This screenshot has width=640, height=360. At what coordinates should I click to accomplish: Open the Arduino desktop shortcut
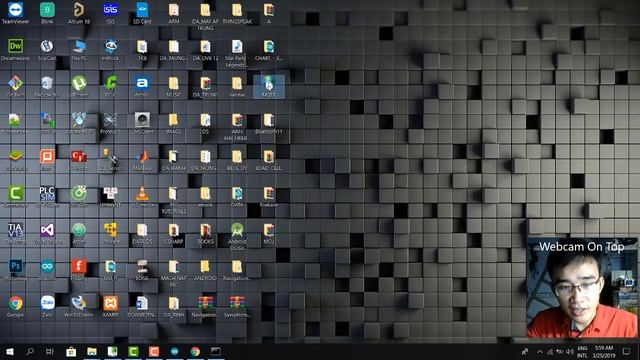47,270
